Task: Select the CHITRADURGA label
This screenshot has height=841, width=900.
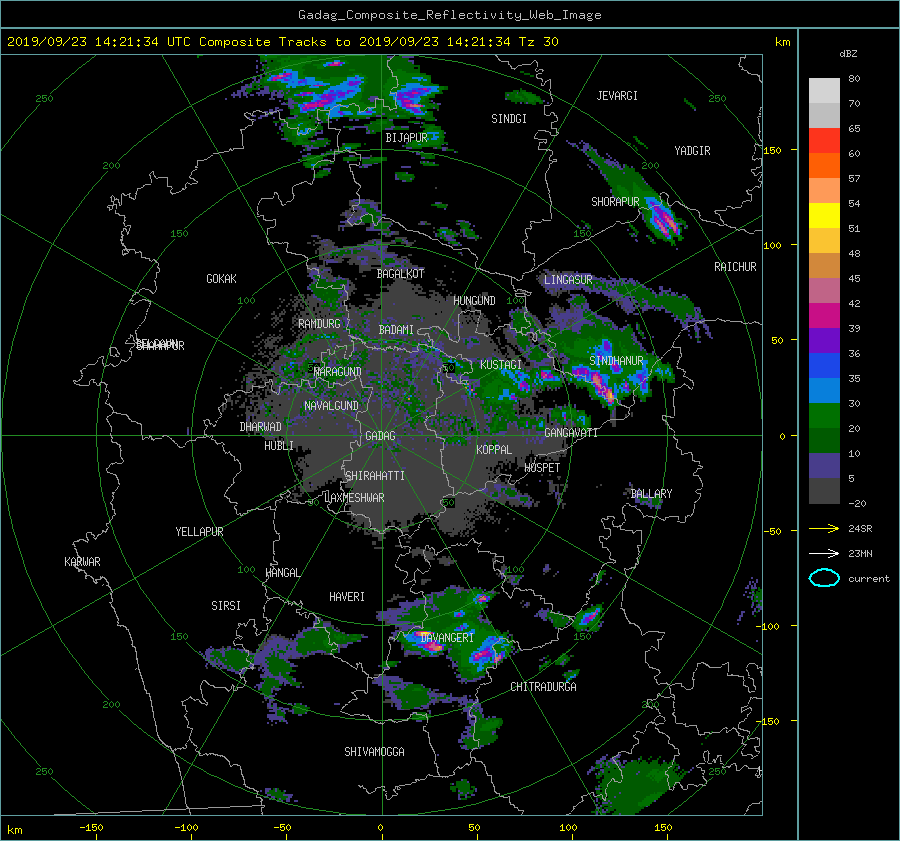Action: click(544, 687)
